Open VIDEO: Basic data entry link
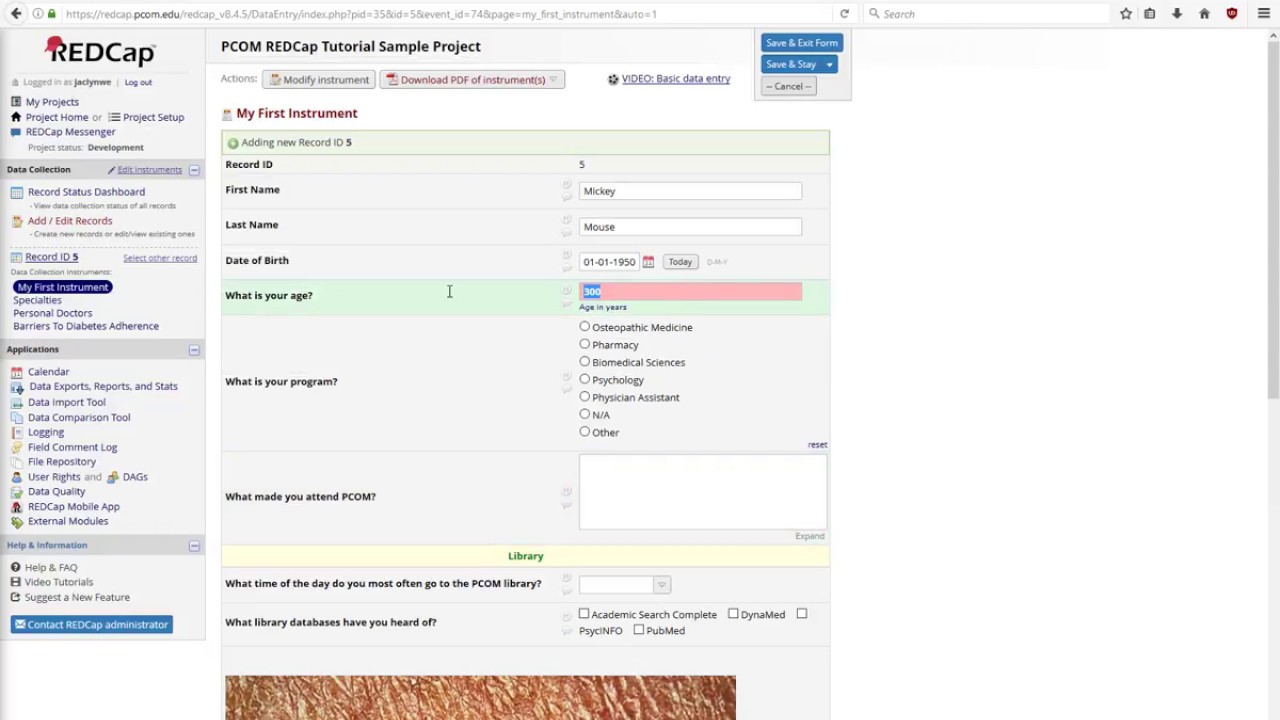 coord(676,79)
